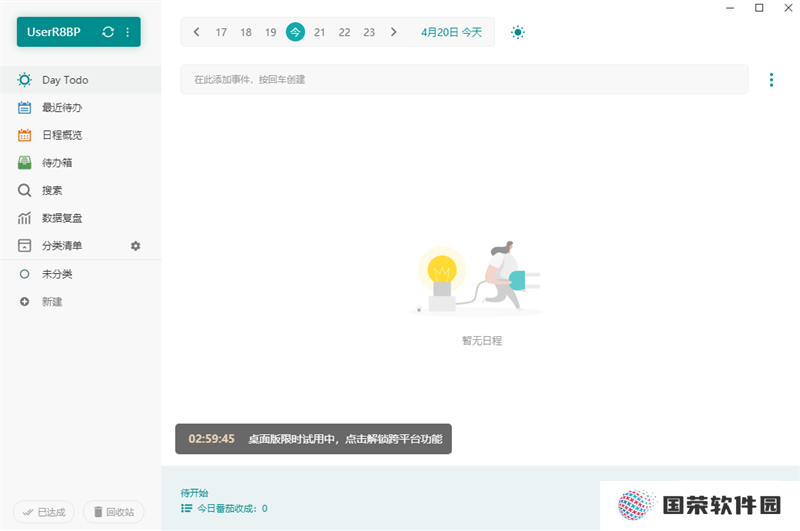Click the plus icon beside 新建
This screenshot has width=800, height=531.
[x=24, y=302]
